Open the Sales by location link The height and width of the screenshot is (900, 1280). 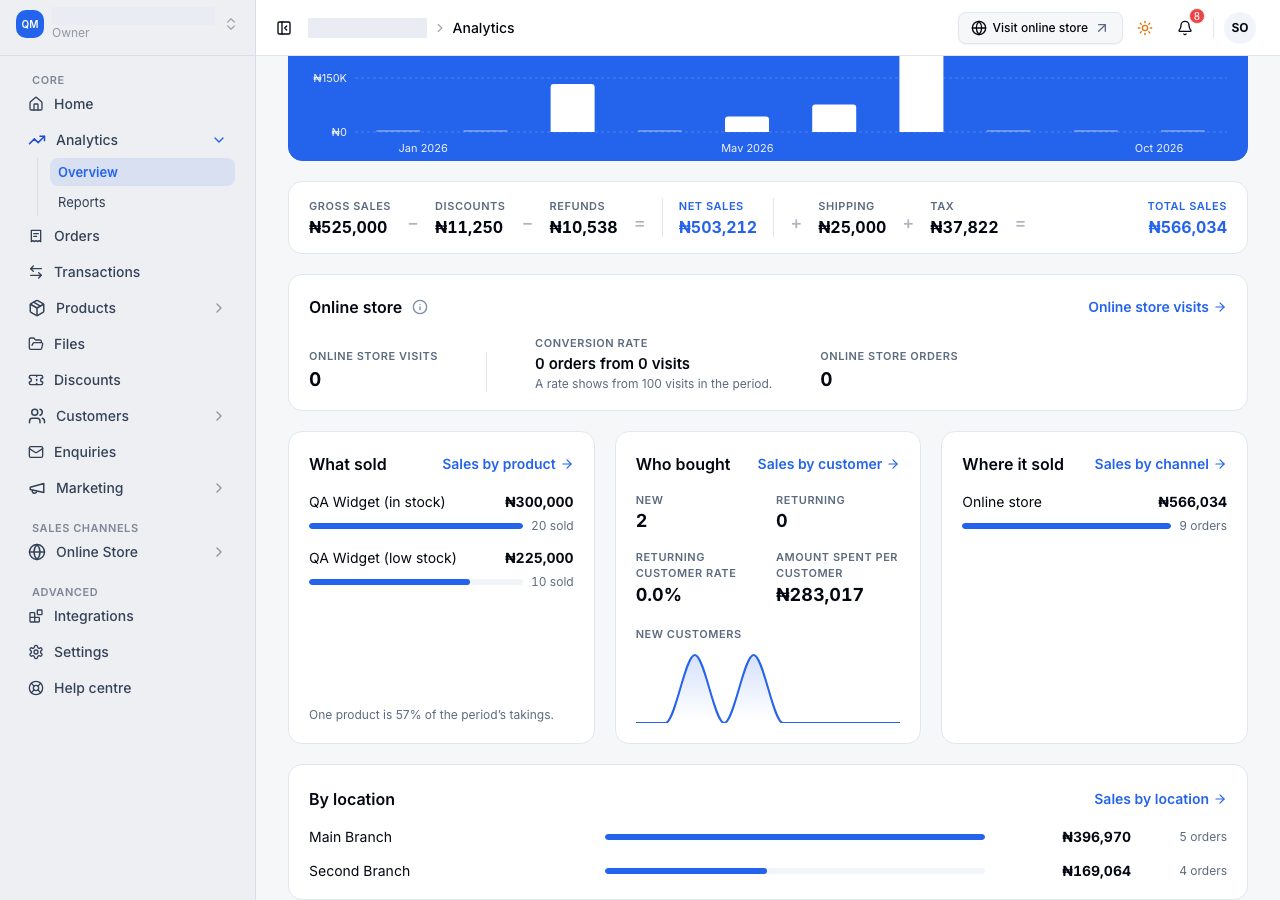coord(1161,799)
